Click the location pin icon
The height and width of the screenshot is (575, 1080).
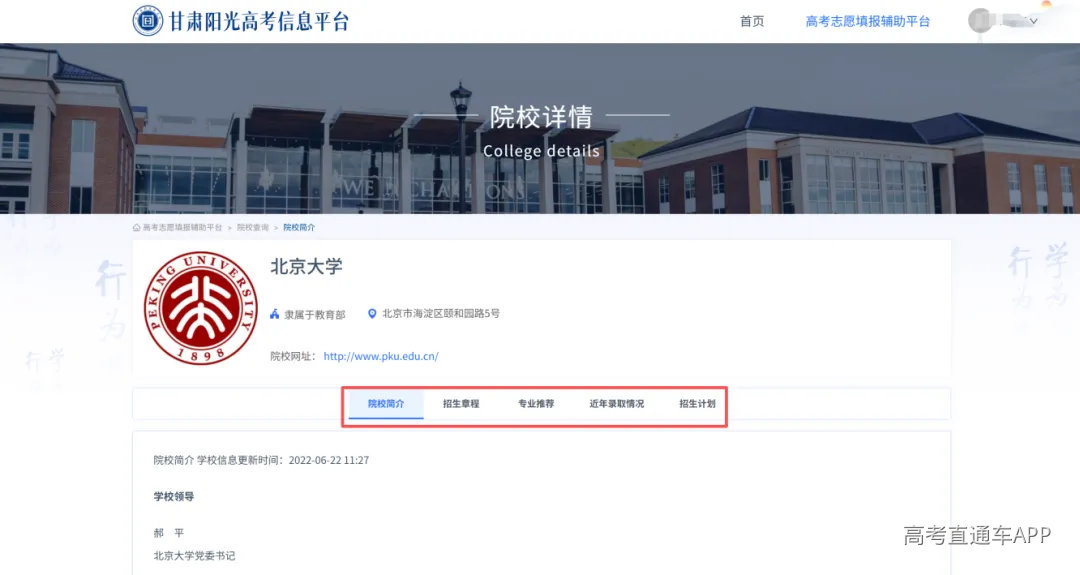click(x=372, y=313)
